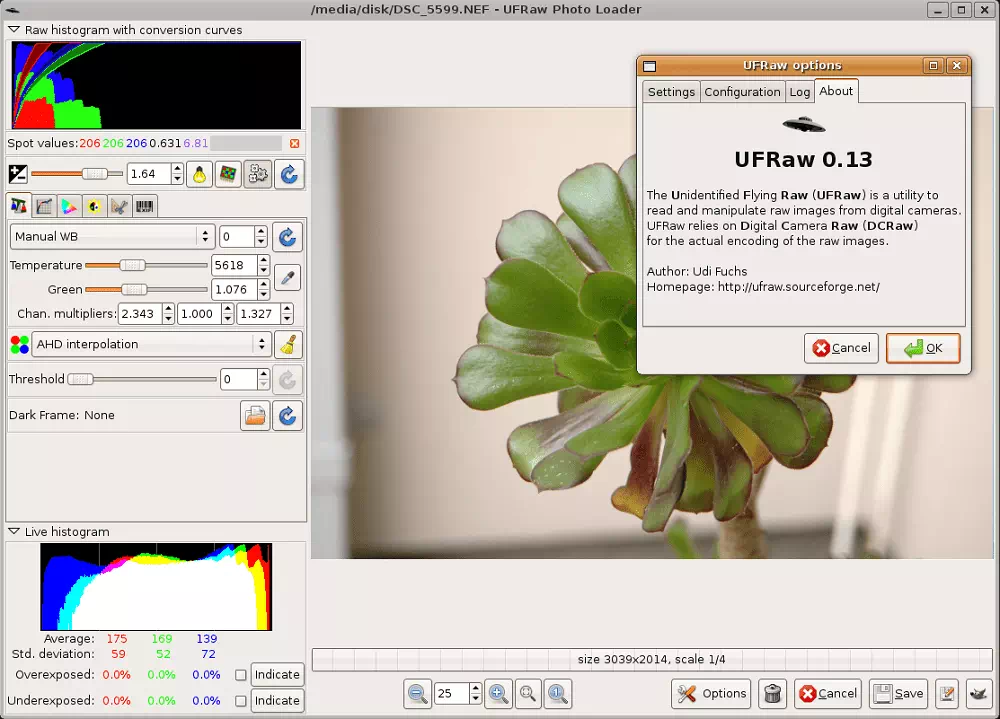Enable the Underexposed checkbox
The width and height of the screenshot is (1000, 719).
click(240, 700)
